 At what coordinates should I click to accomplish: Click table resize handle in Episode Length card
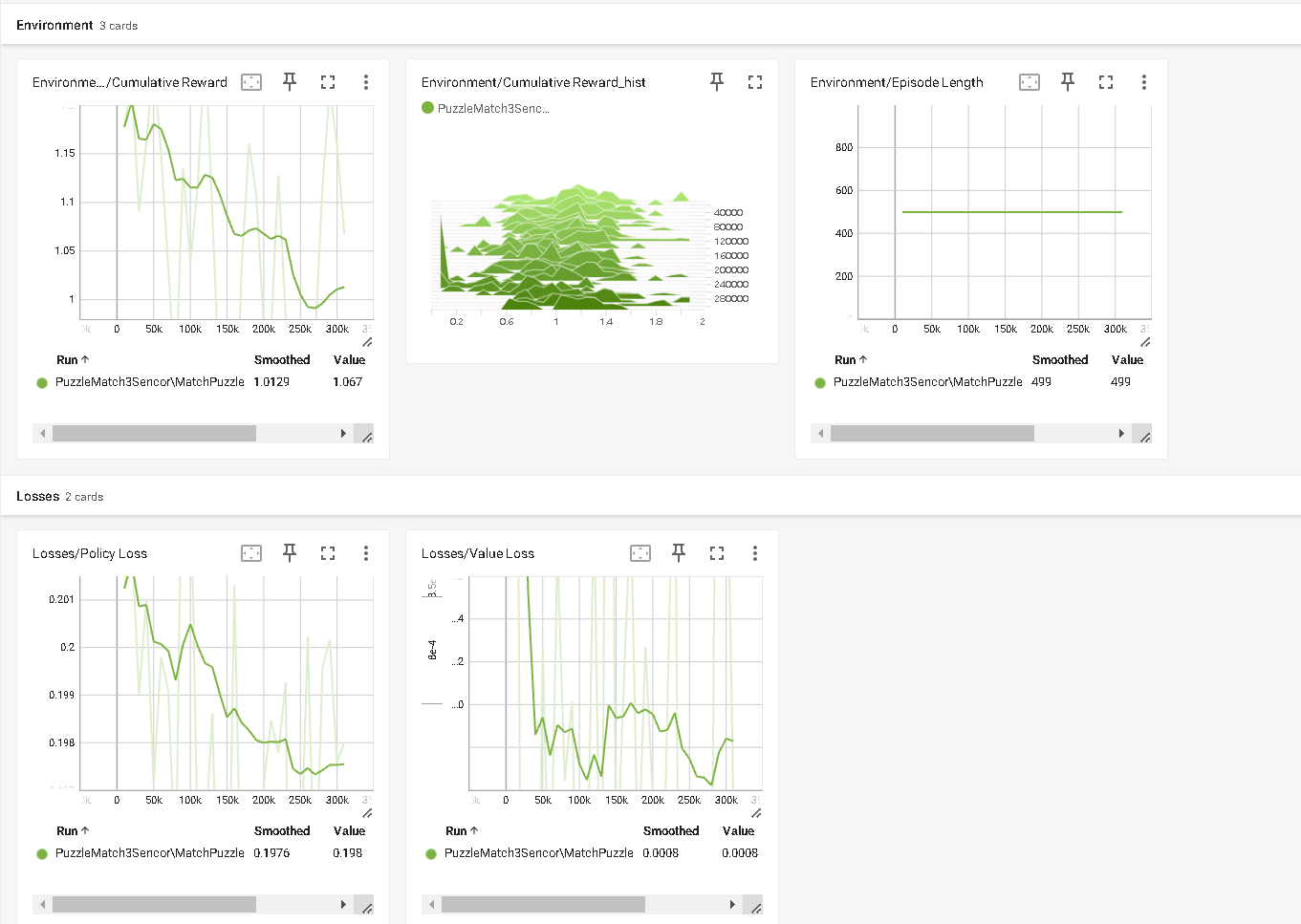coord(1145,436)
